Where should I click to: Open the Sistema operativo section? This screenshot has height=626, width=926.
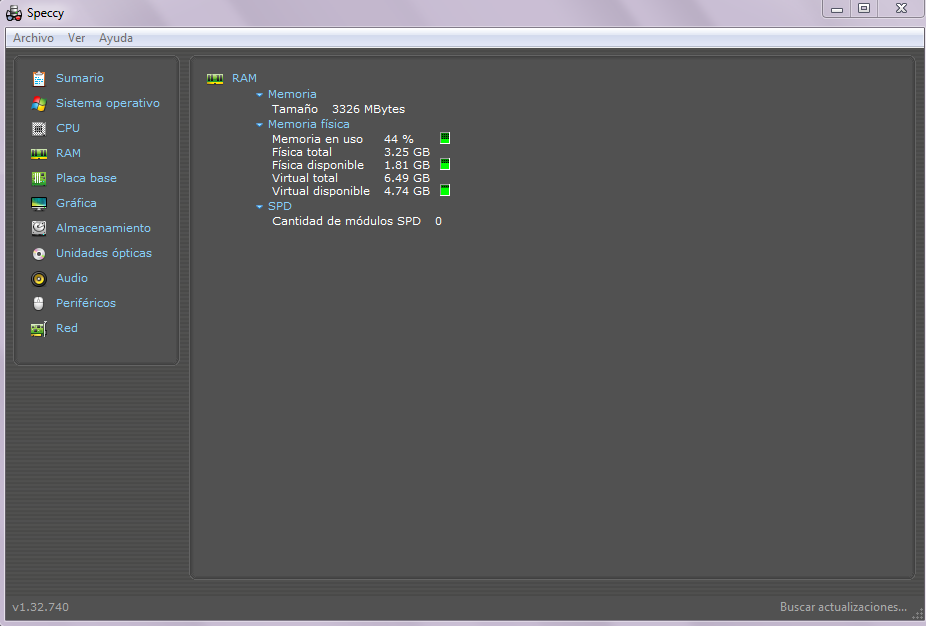click(x=107, y=103)
